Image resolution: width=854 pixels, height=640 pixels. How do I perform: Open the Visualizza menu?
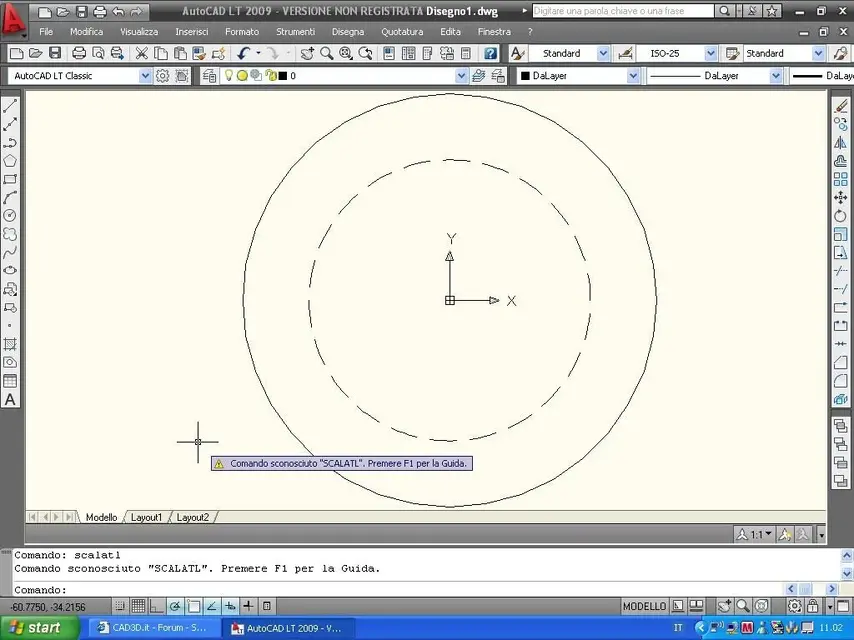coord(139,32)
